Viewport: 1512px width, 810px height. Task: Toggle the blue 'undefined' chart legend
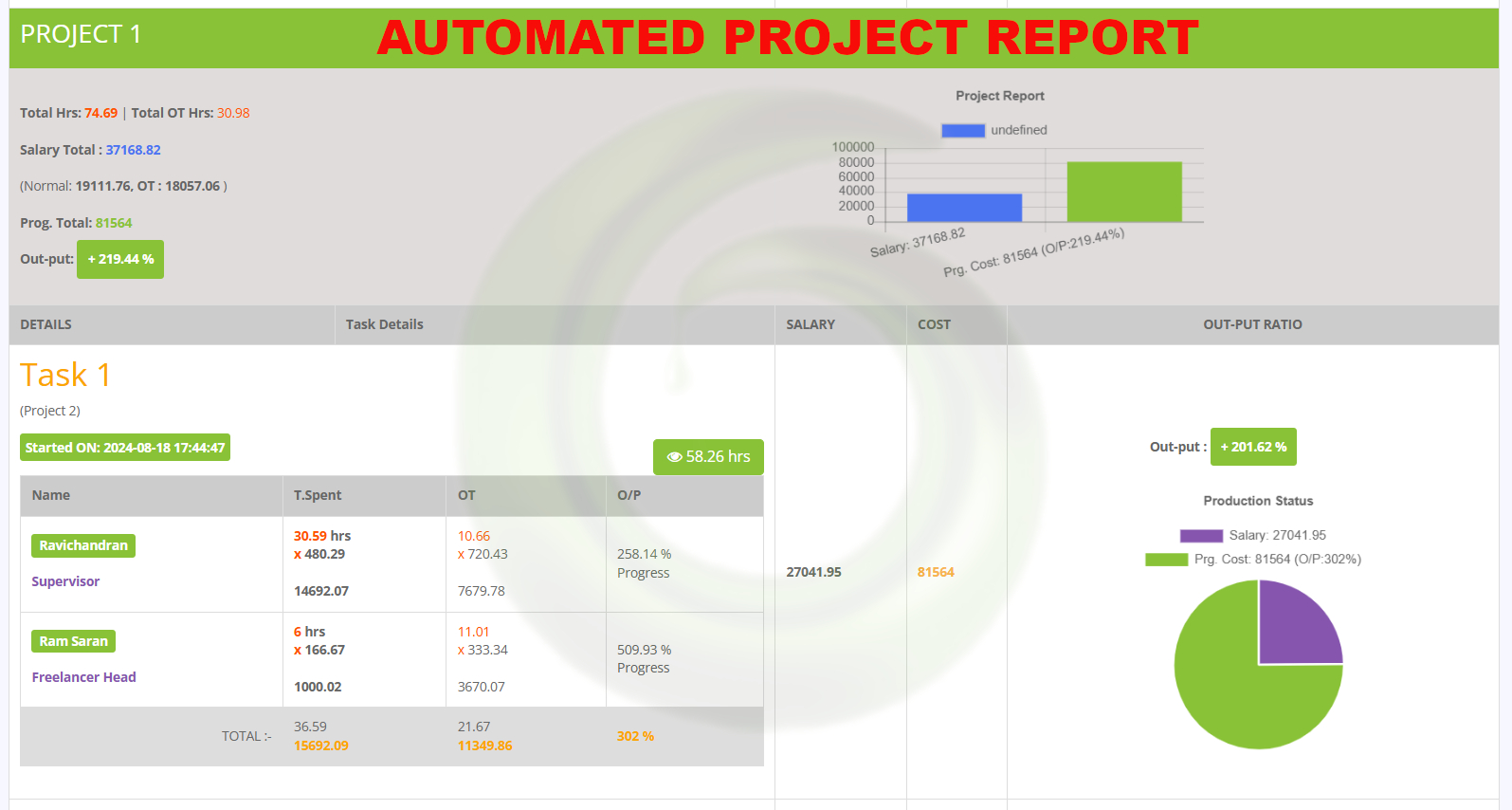tap(963, 131)
